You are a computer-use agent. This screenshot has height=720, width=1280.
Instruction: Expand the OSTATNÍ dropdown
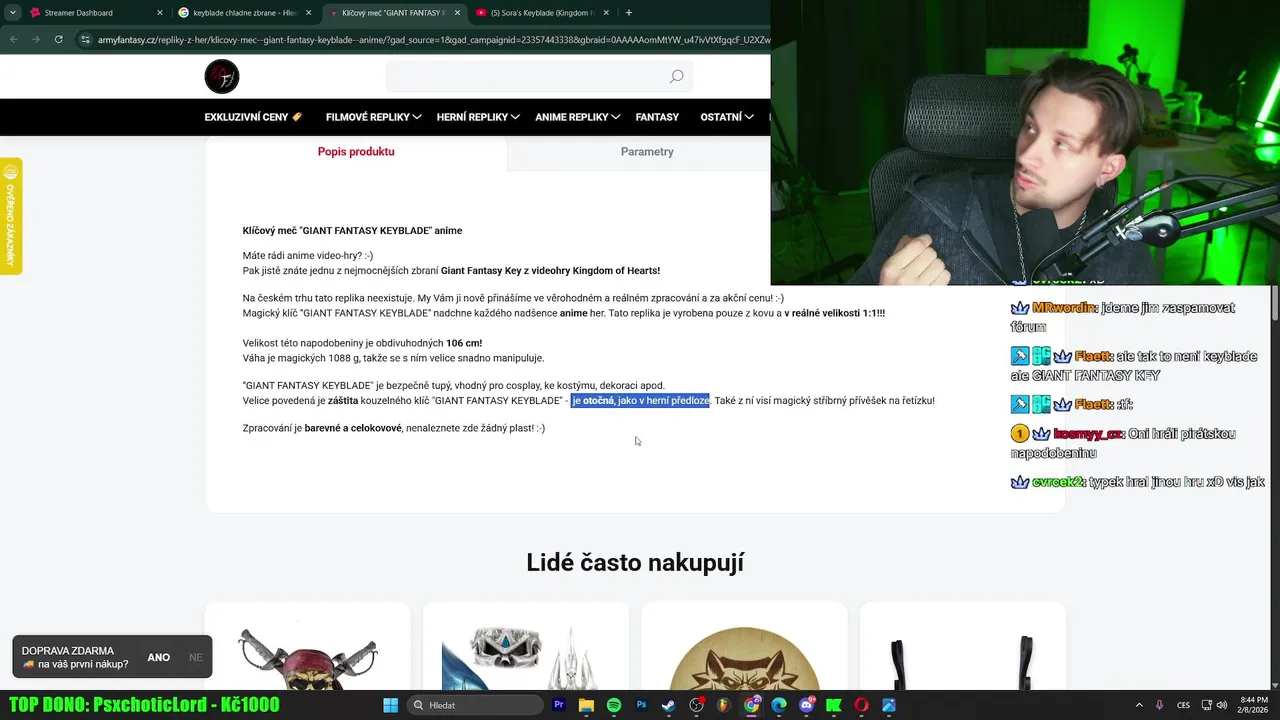click(x=727, y=117)
